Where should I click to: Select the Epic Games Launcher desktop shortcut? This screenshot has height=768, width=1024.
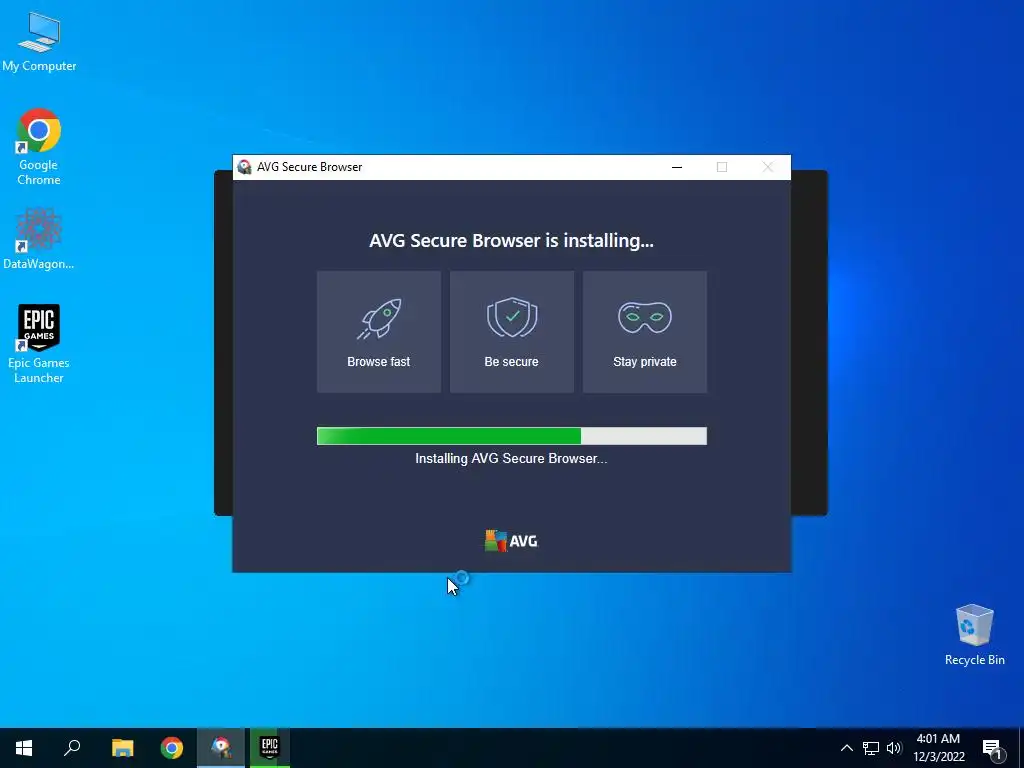tap(39, 344)
